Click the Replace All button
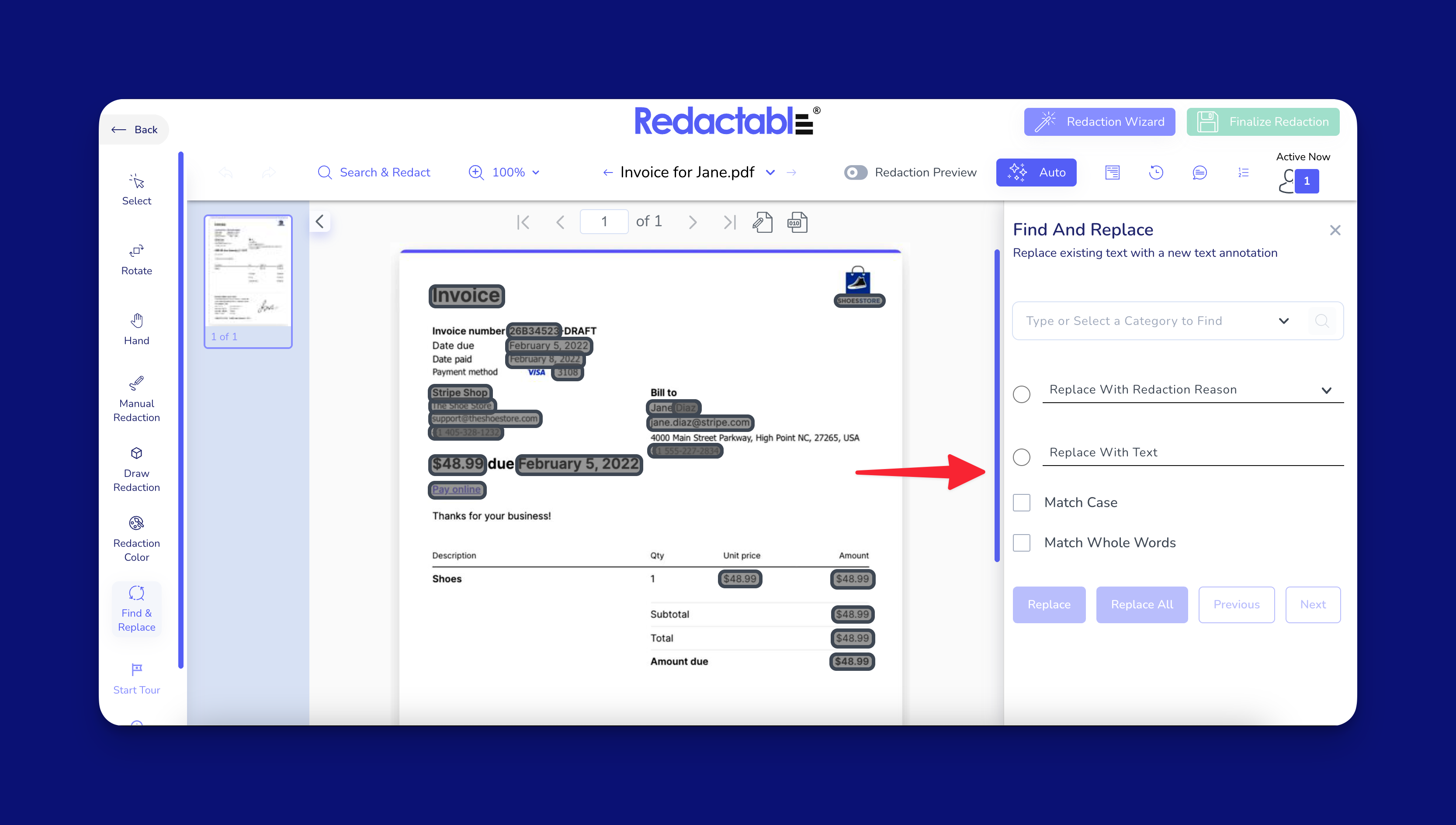Image resolution: width=1456 pixels, height=825 pixels. pyautogui.click(x=1141, y=604)
